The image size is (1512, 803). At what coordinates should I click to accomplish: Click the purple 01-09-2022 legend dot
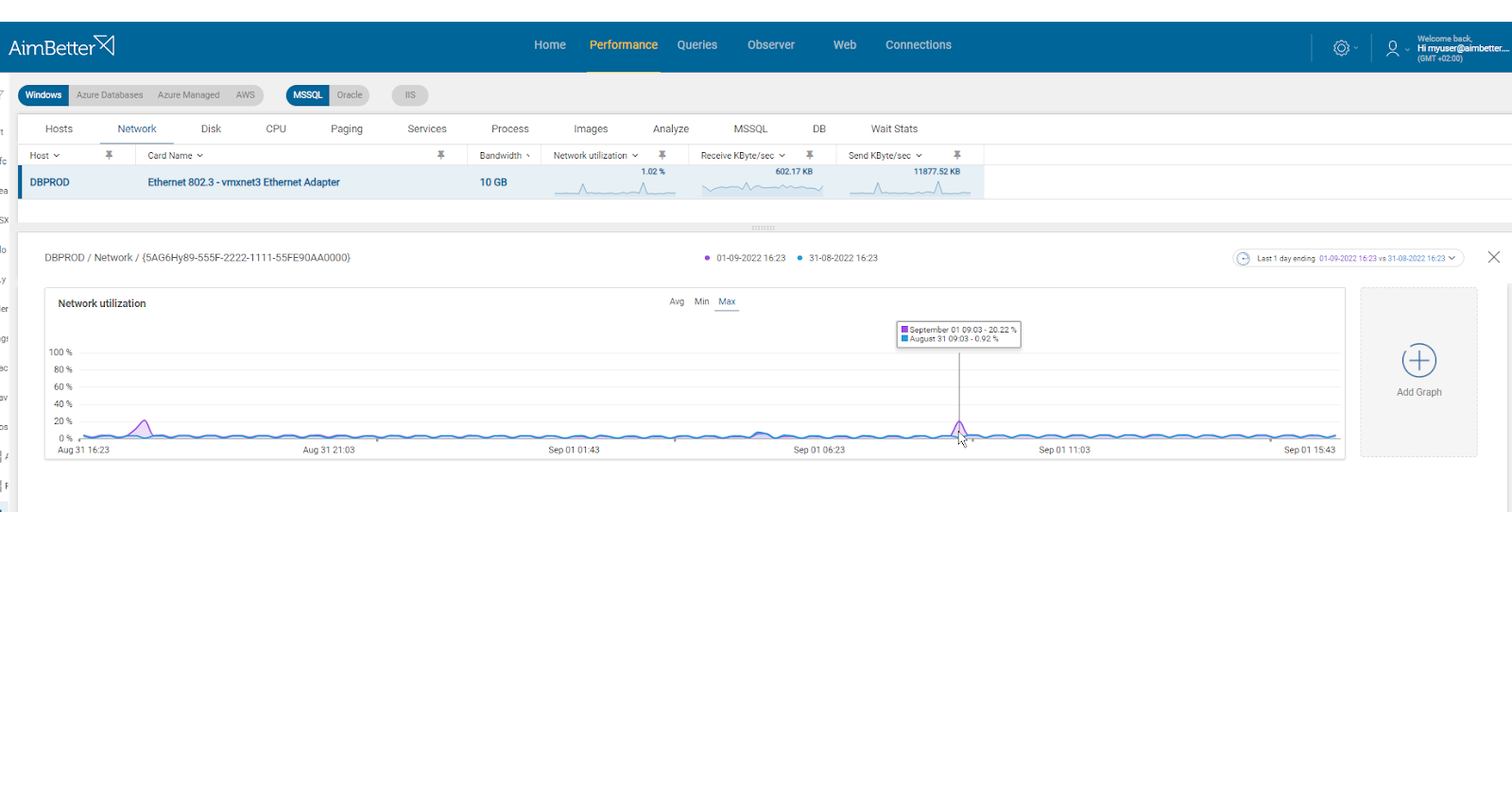pos(707,258)
